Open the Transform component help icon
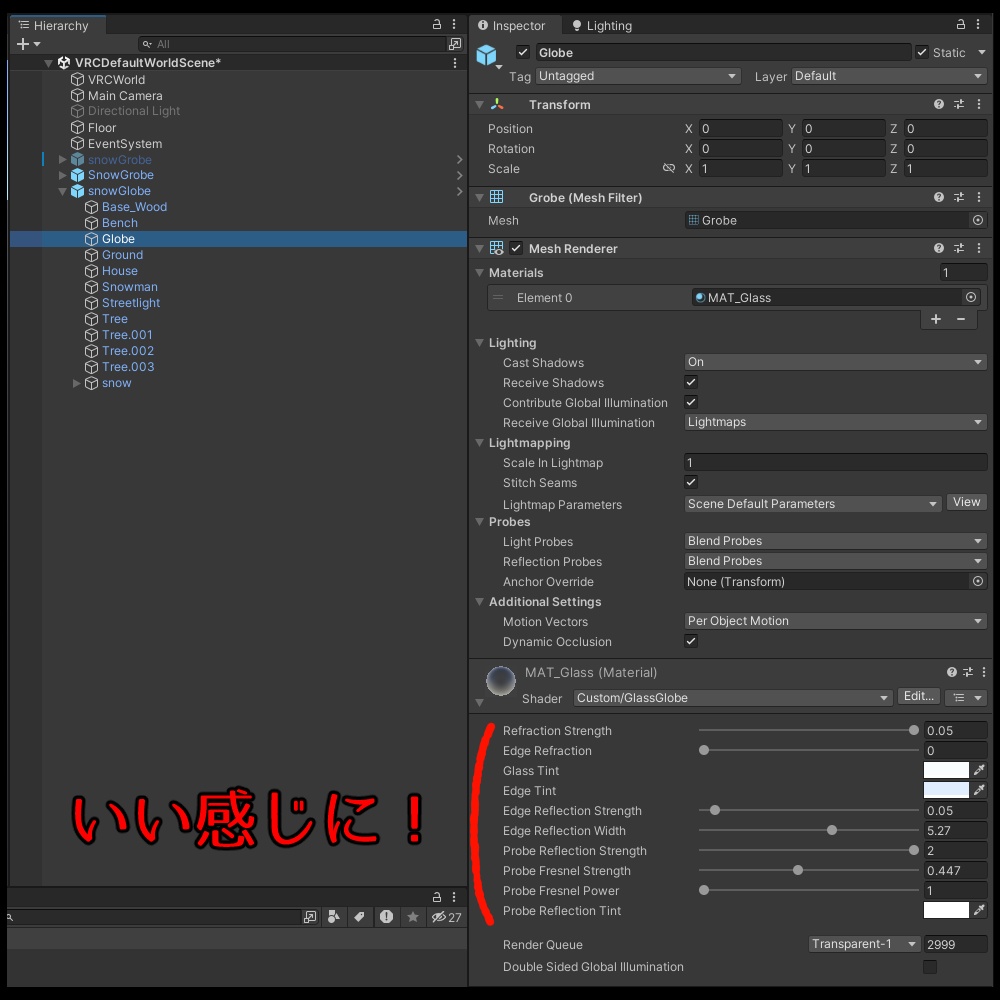 (939, 104)
